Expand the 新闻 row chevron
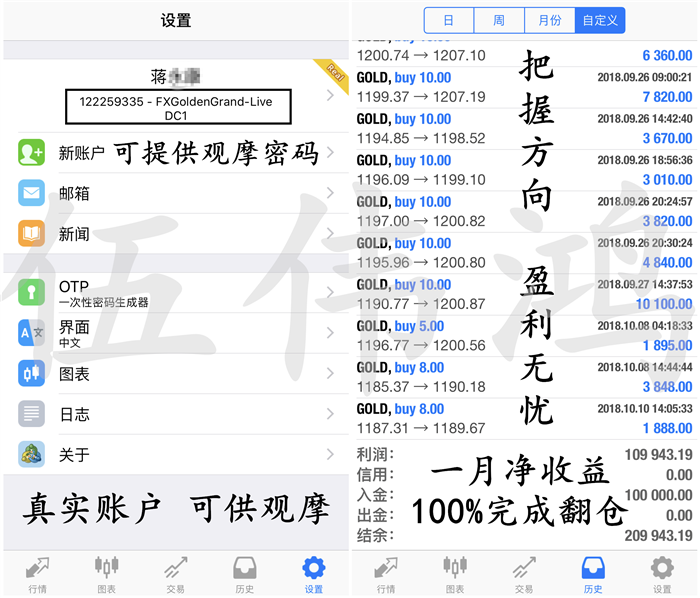Screen dimensions: 700x598 pos(330,233)
